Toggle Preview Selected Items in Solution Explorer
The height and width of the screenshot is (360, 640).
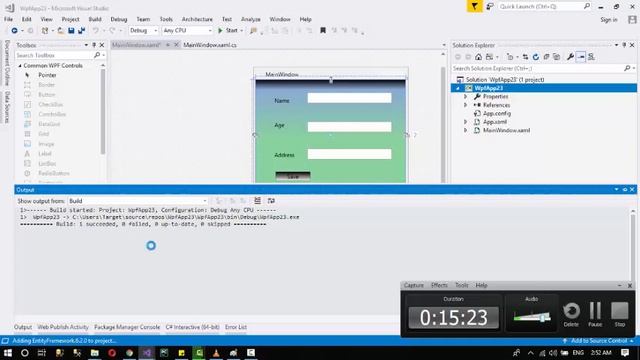(580, 57)
